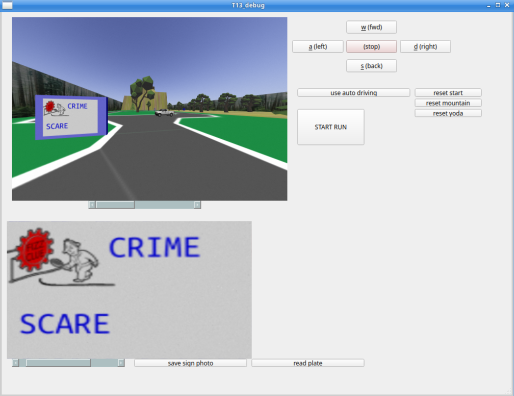Click the sign image slider handle
This screenshot has width=514, height=396.
[x=58, y=363]
